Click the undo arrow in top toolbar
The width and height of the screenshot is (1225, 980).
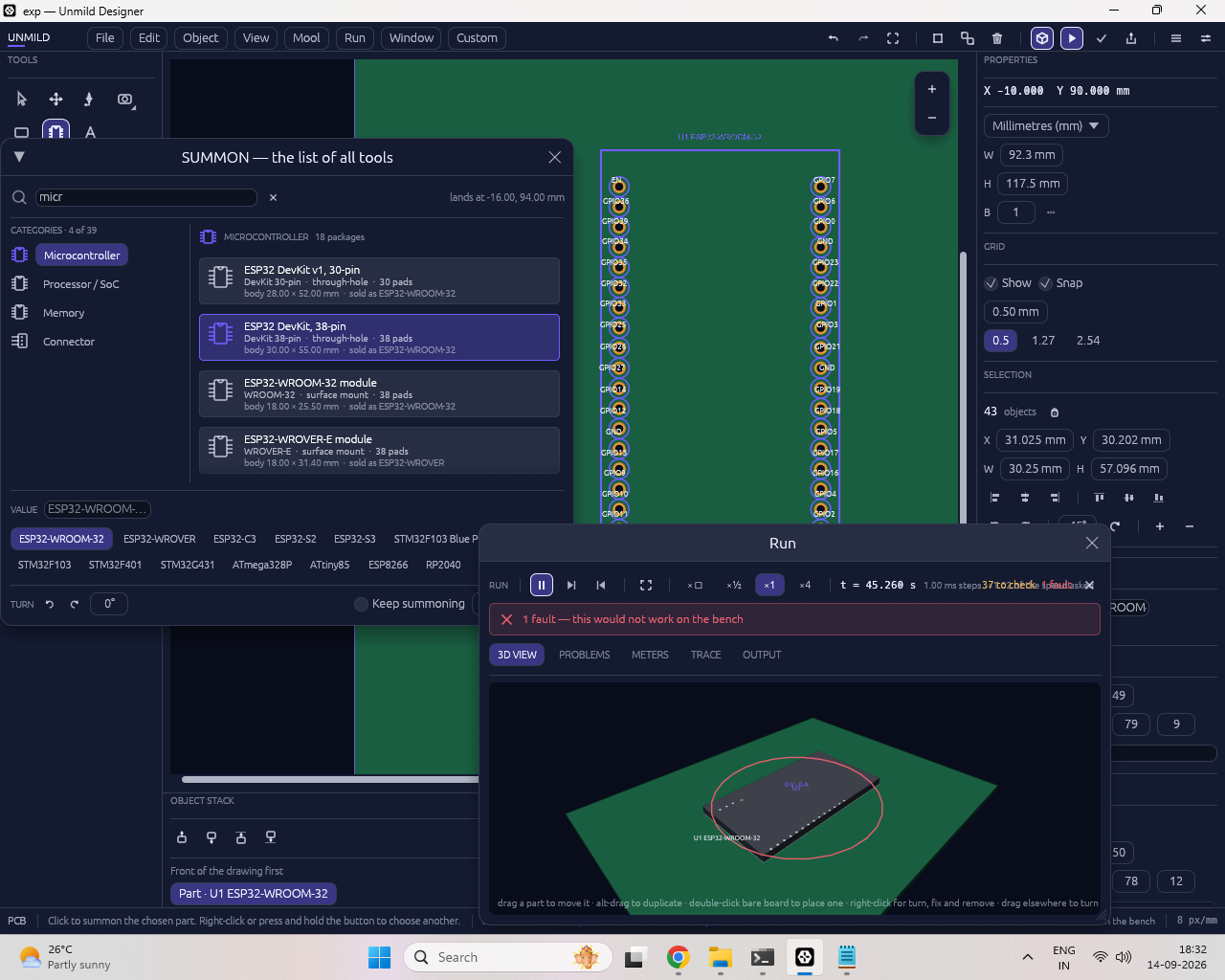[834, 38]
